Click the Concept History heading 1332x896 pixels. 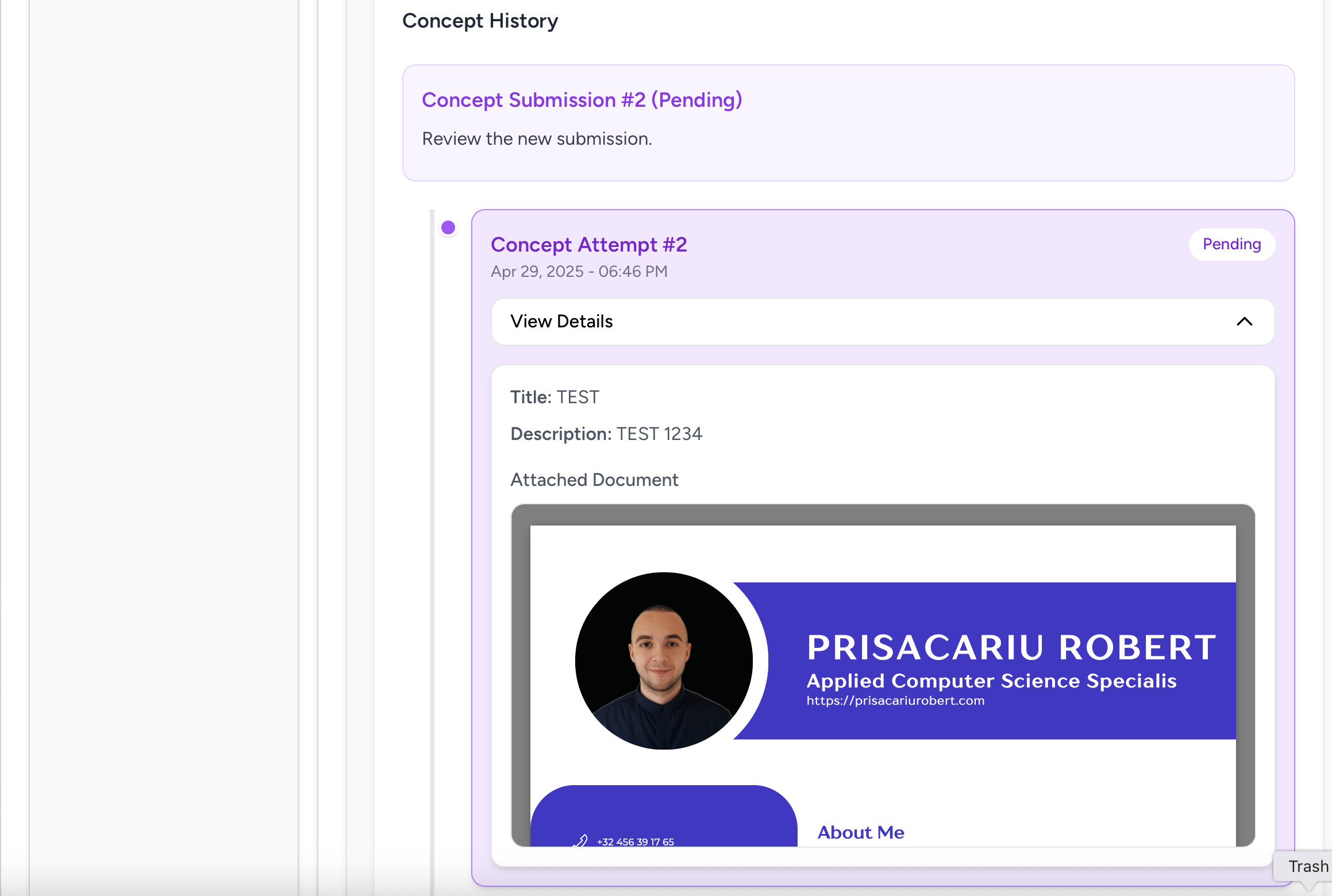click(x=480, y=21)
